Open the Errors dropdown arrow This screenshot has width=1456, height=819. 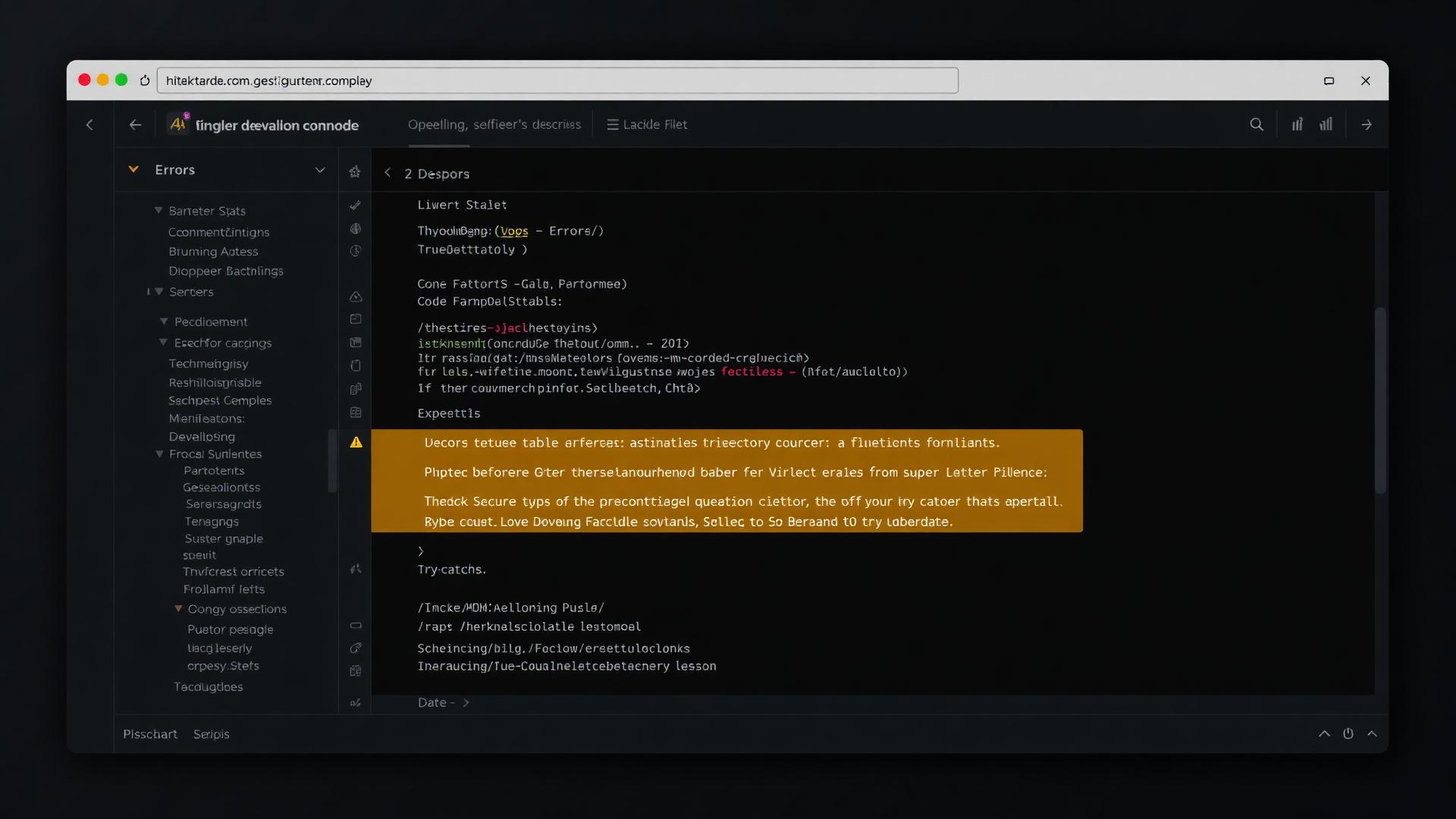tap(320, 170)
